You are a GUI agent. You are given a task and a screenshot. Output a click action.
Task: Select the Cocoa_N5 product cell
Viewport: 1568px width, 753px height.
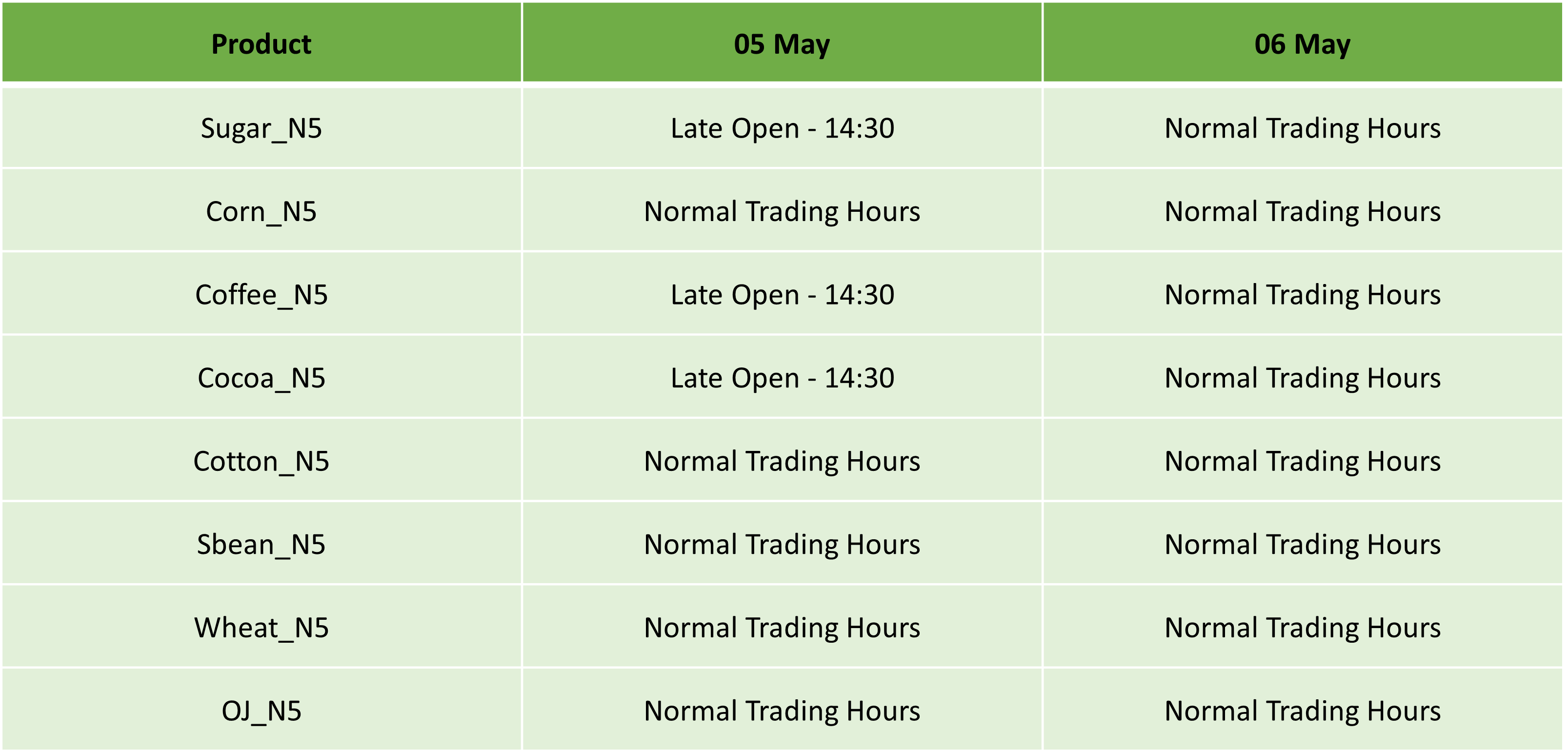261,377
